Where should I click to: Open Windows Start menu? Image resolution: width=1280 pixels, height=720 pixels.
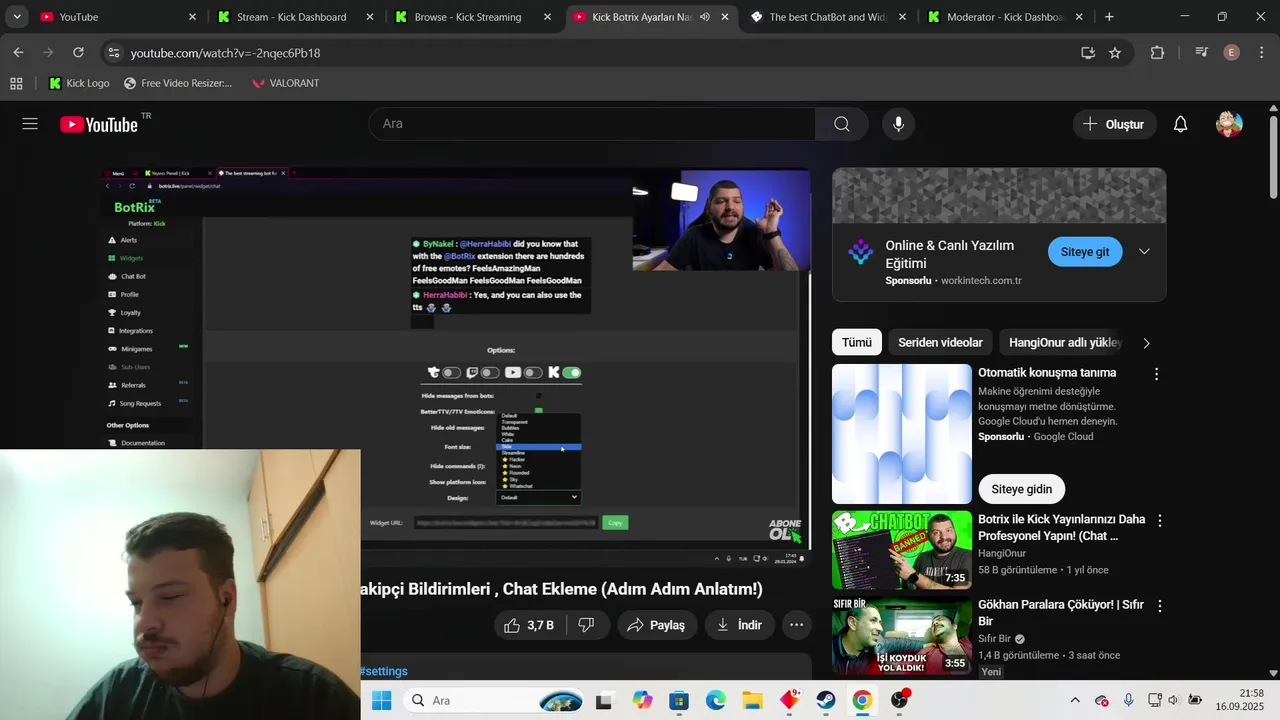pos(382,701)
